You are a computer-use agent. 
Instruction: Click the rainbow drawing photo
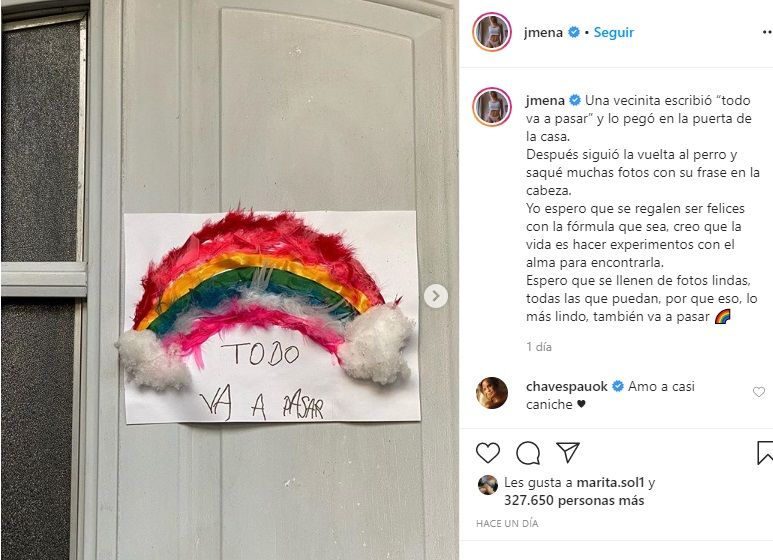(230, 280)
